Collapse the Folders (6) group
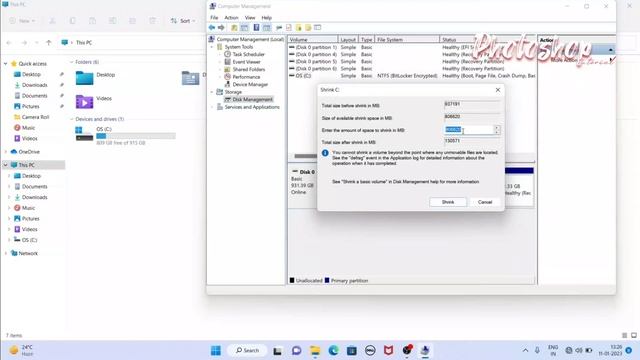 pos(71,62)
